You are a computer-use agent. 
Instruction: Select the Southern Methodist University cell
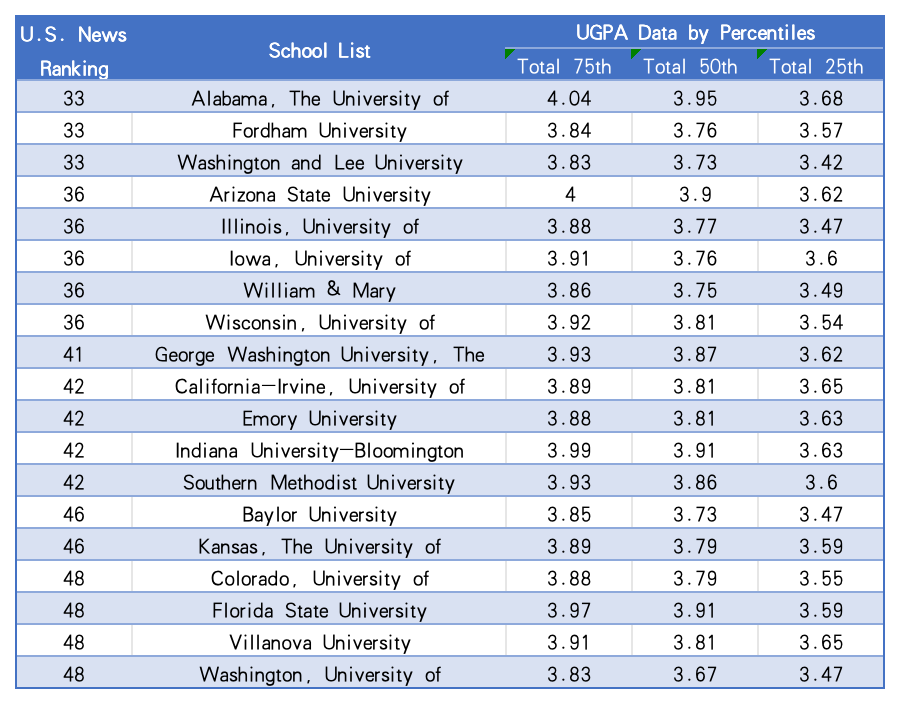(319, 483)
